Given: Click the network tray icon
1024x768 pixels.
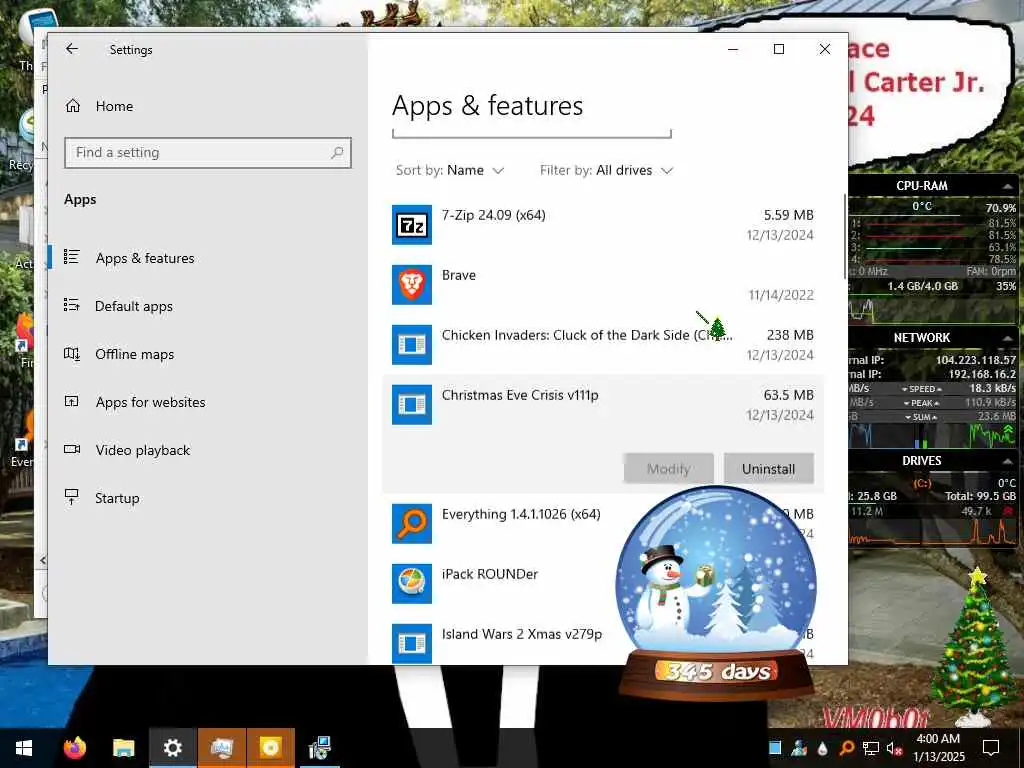Looking at the screenshot, I should coord(871,748).
